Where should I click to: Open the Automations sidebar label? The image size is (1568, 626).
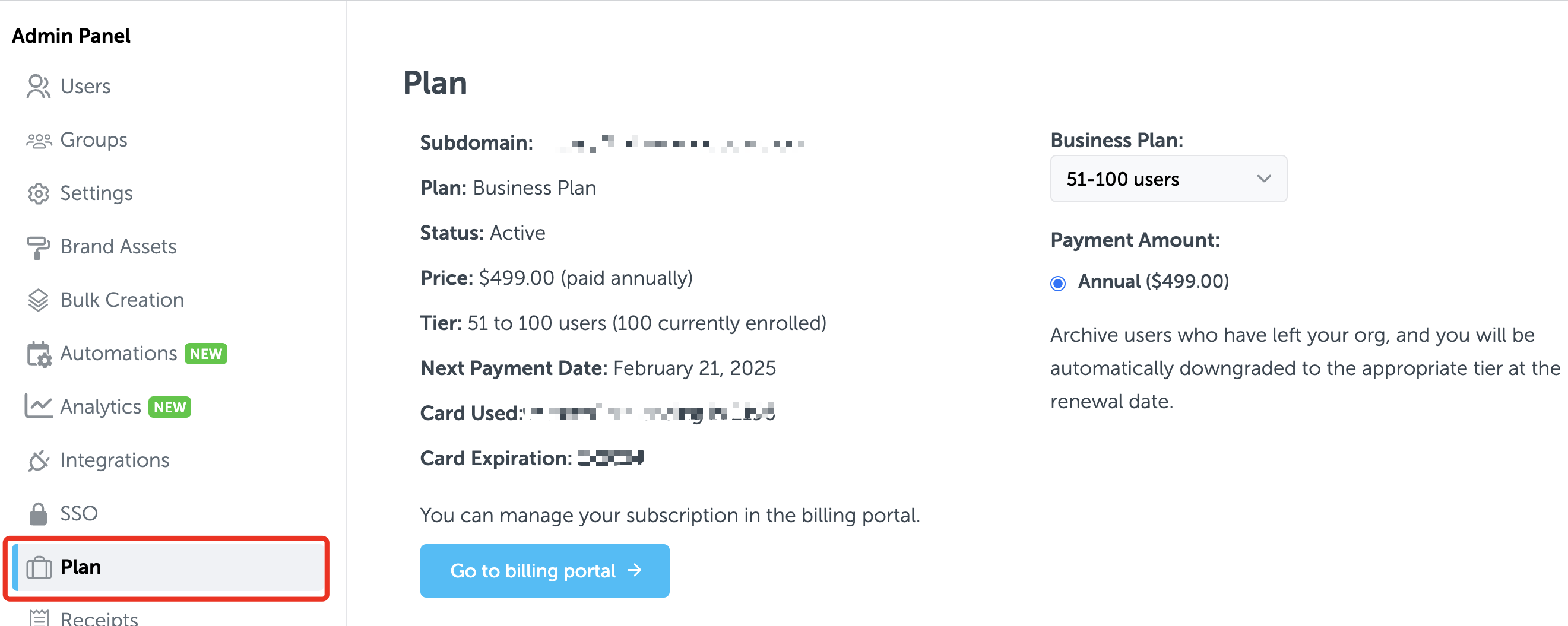click(x=119, y=354)
